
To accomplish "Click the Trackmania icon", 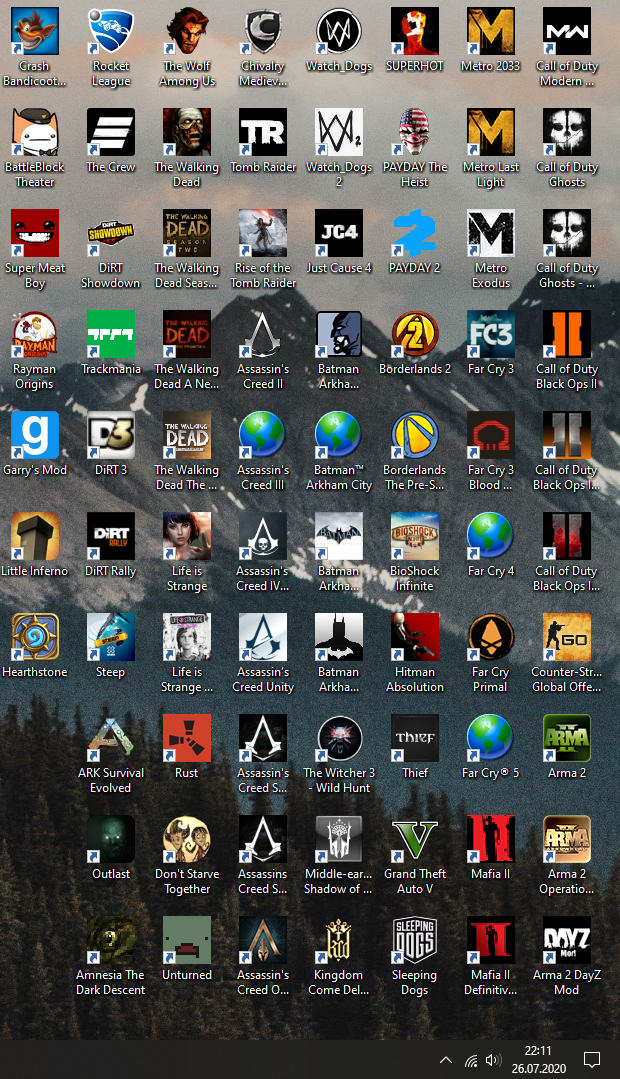I will [111, 334].
